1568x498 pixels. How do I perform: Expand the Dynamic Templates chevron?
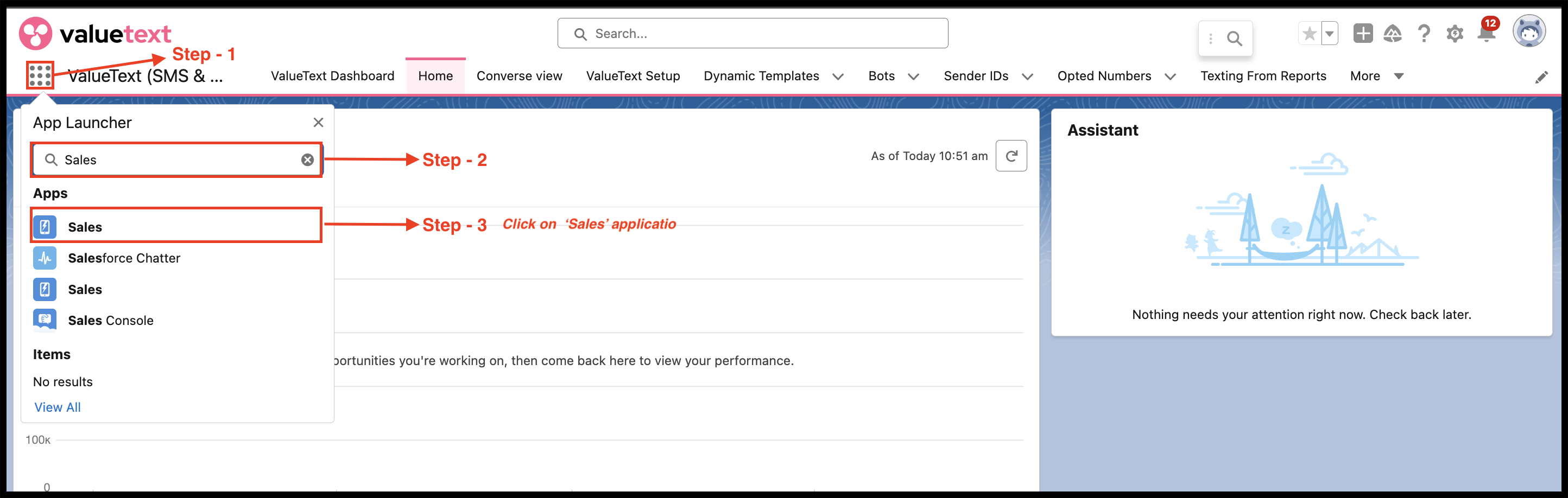pyautogui.click(x=838, y=76)
